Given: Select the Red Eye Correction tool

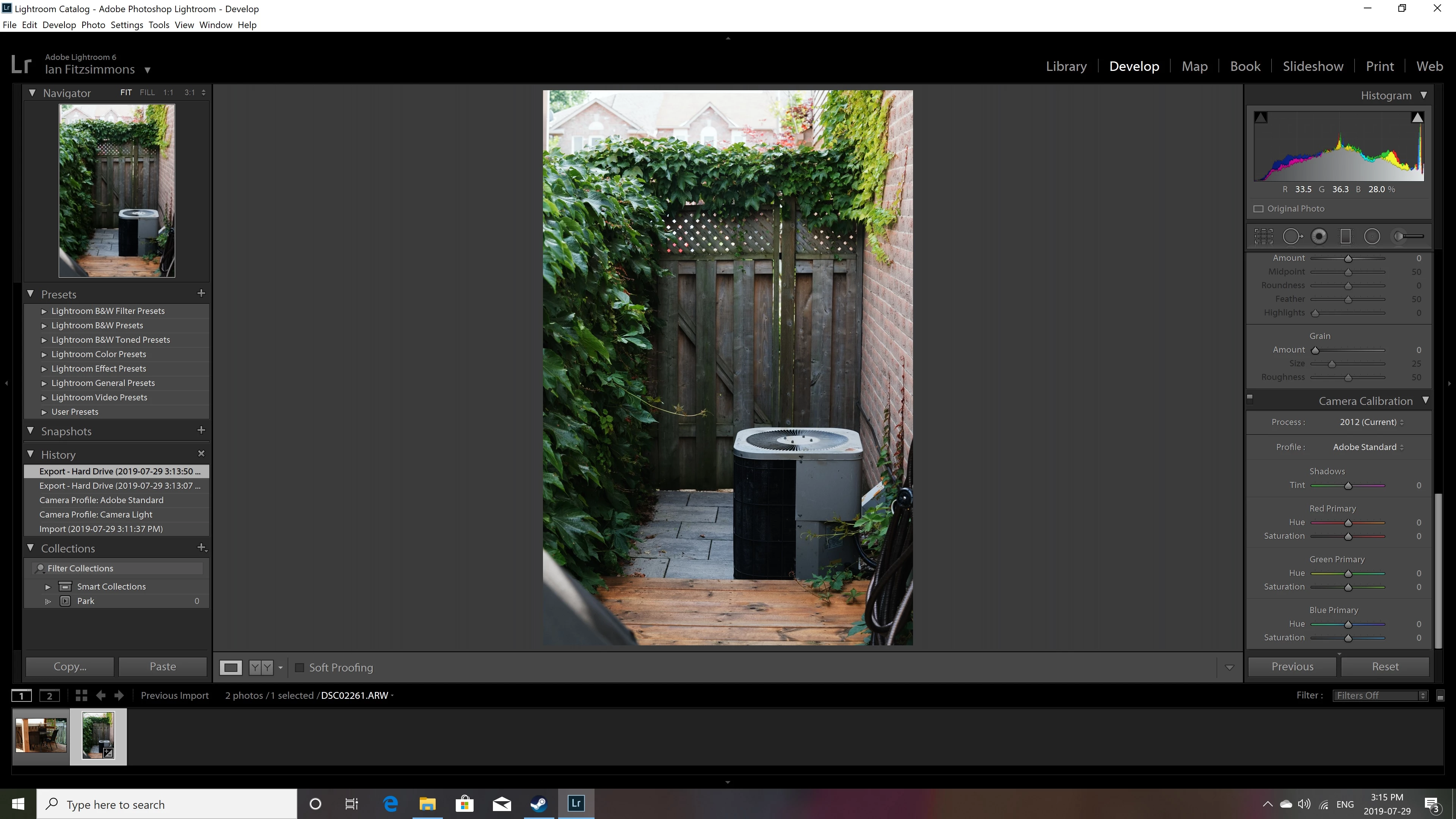Looking at the screenshot, I should (x=1319, y=236).
